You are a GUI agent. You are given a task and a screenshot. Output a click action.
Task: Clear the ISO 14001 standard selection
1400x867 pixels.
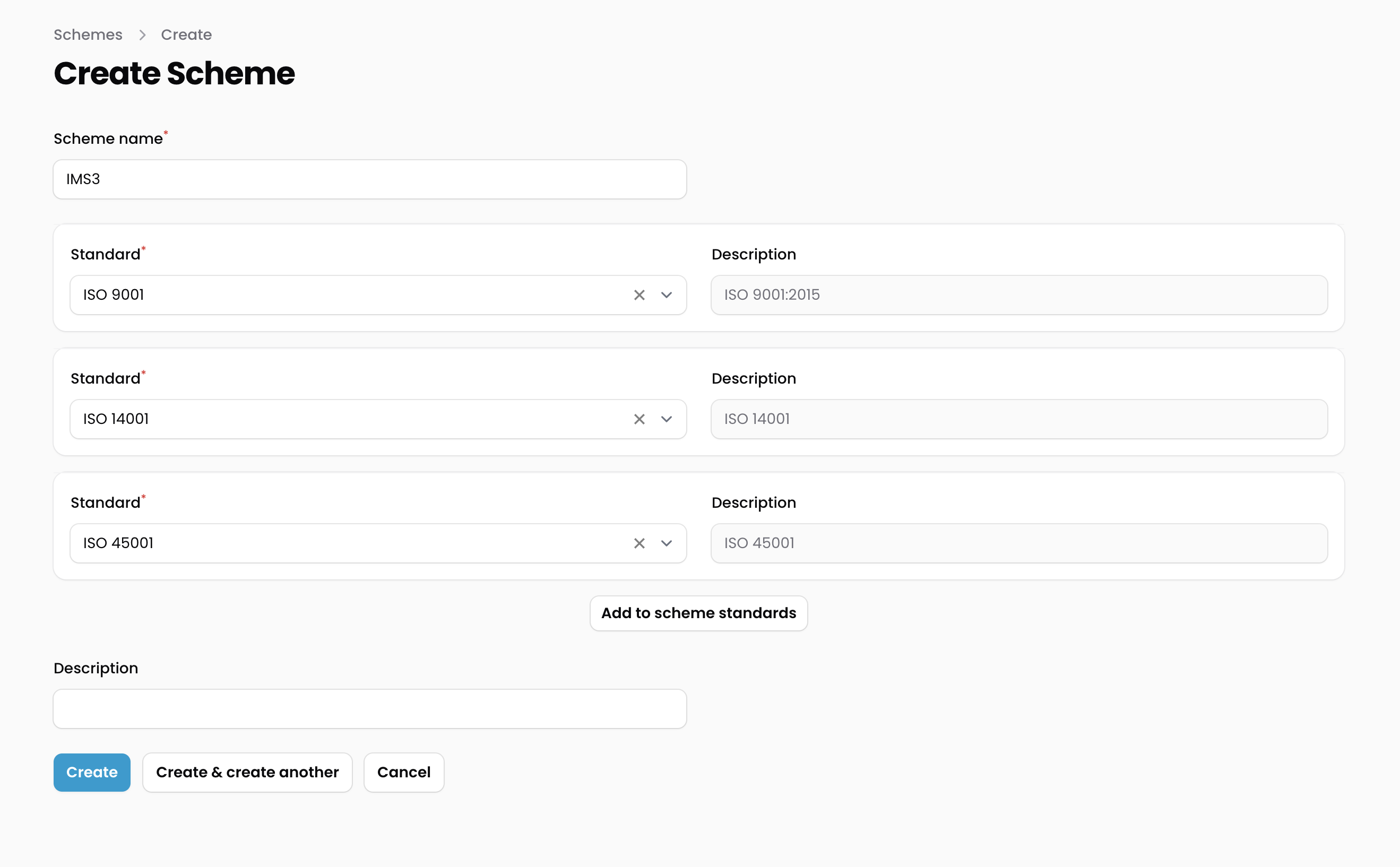point(639,419)
